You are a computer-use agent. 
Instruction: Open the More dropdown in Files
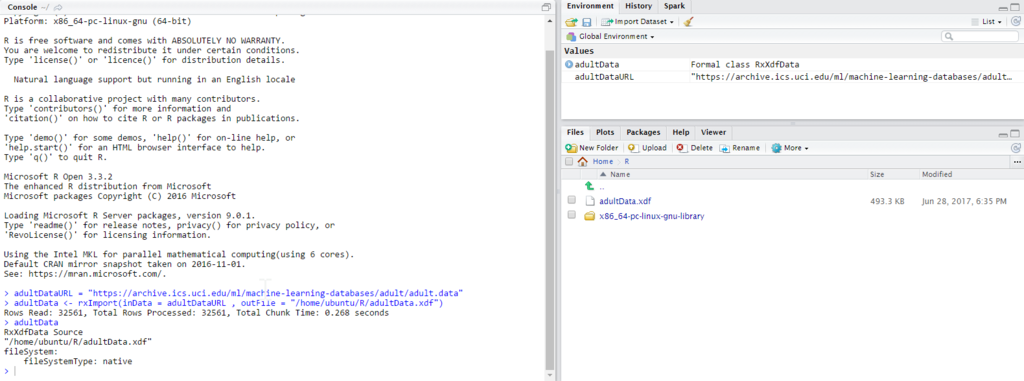pos(790,148)
